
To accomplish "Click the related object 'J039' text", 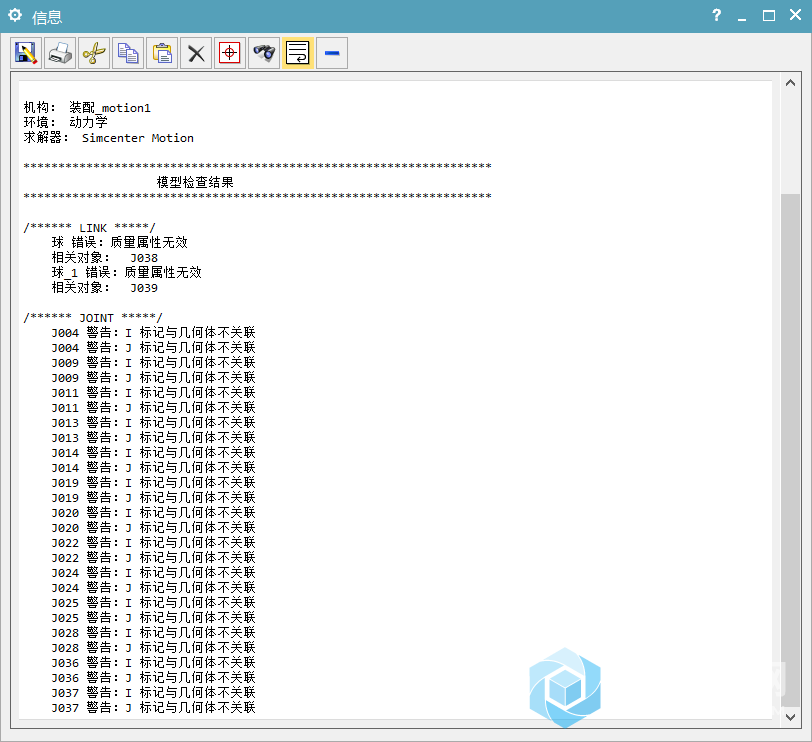I will click(144, 288).
